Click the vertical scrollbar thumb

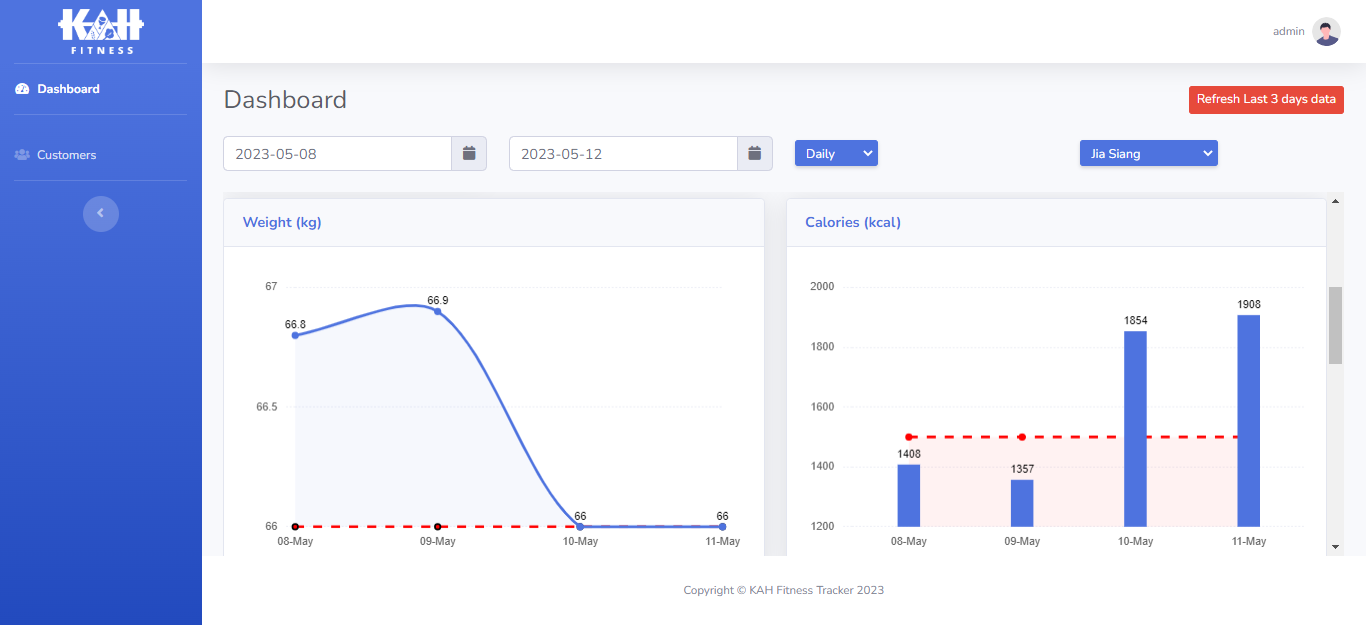point(1335,325)
